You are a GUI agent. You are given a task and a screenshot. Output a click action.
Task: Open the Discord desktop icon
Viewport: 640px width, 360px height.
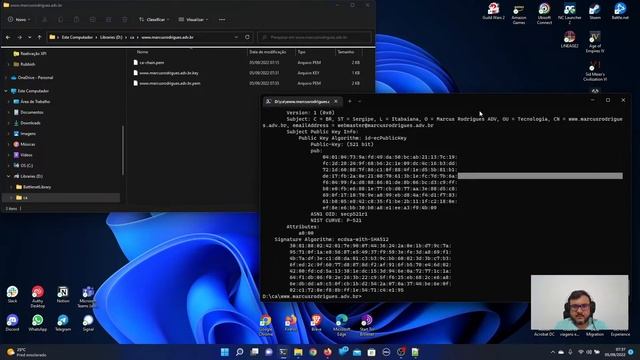pyautogui.click(x=12, y=322)
